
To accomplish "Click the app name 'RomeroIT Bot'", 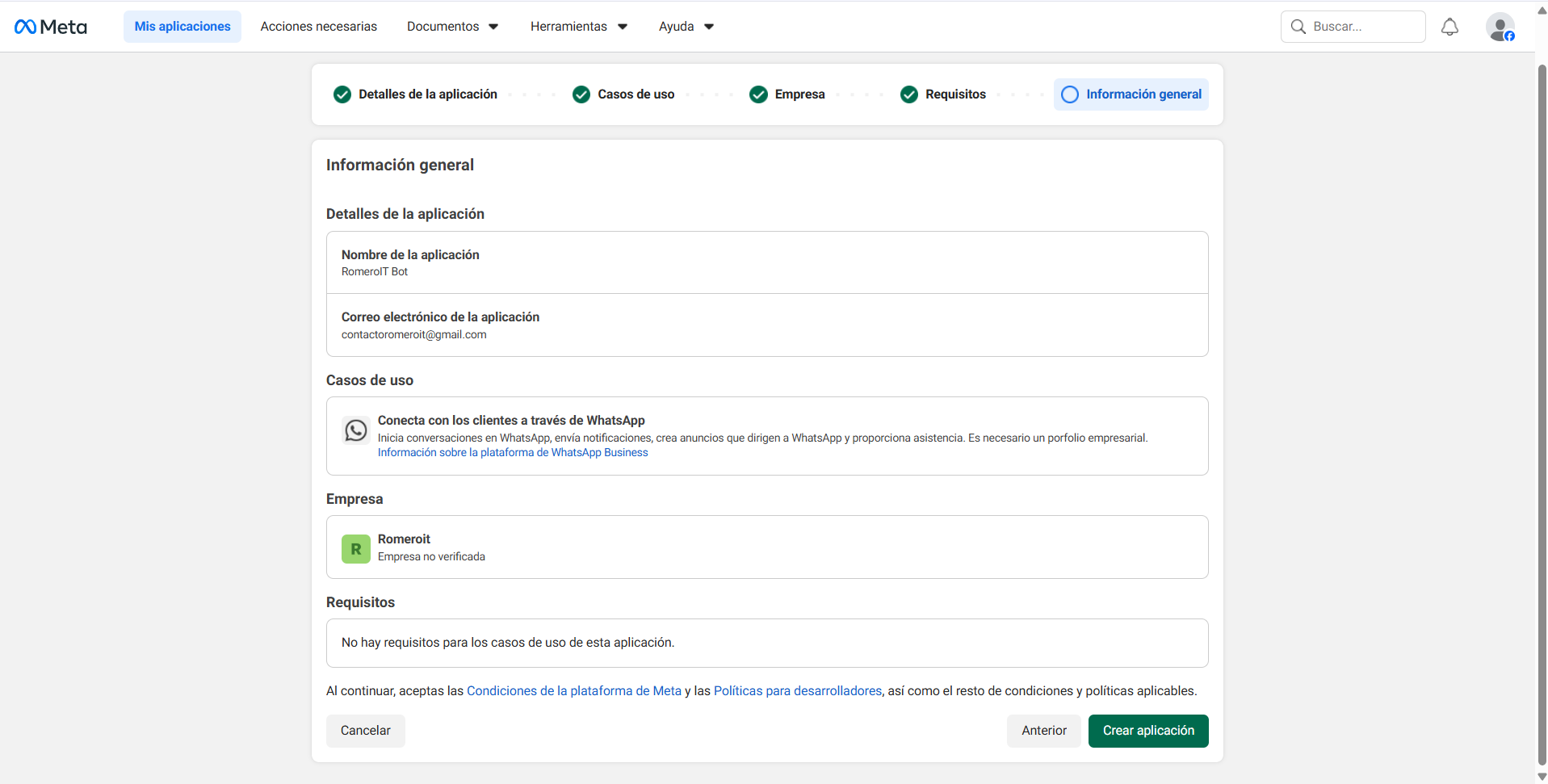I will point(375,272).
